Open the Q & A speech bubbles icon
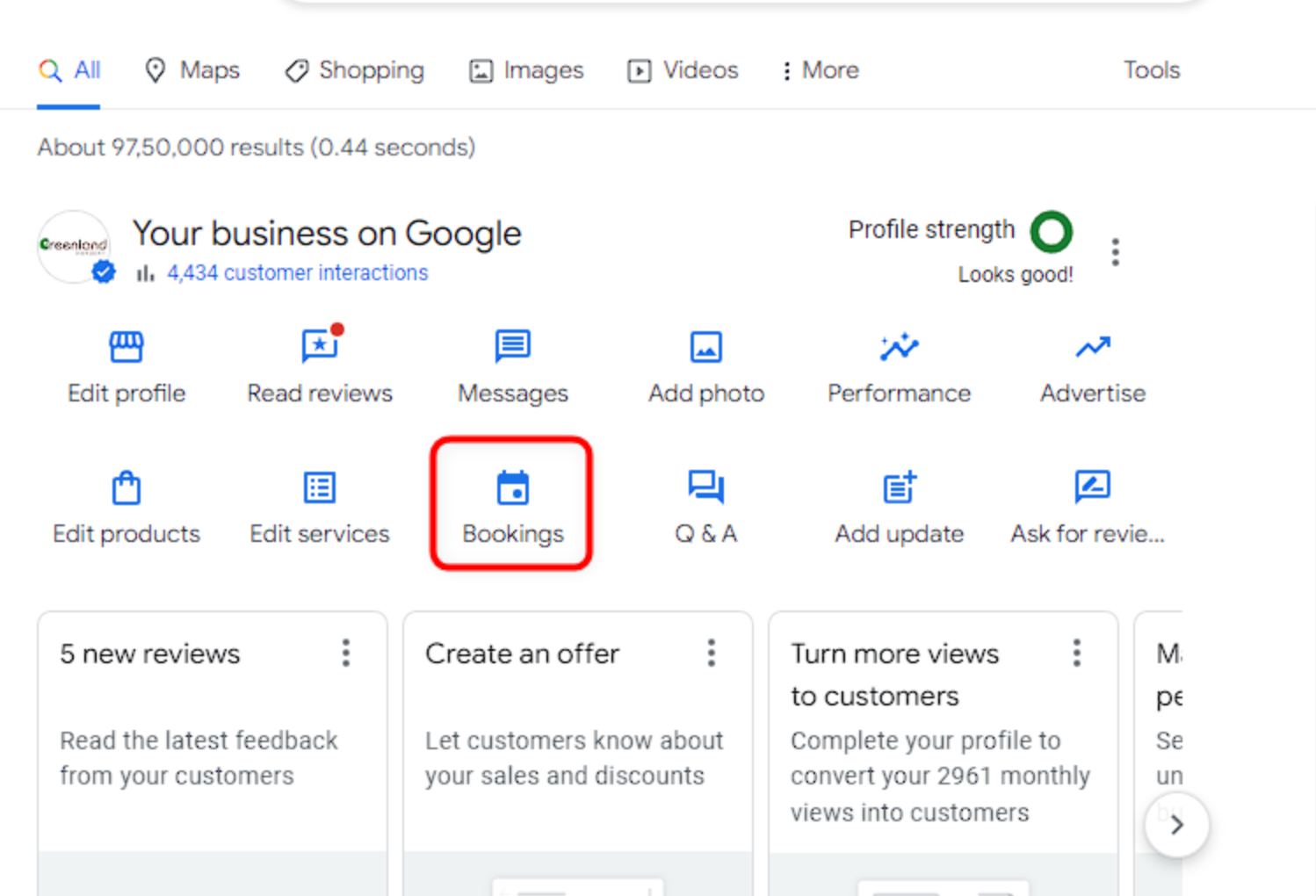 point(706,487)
